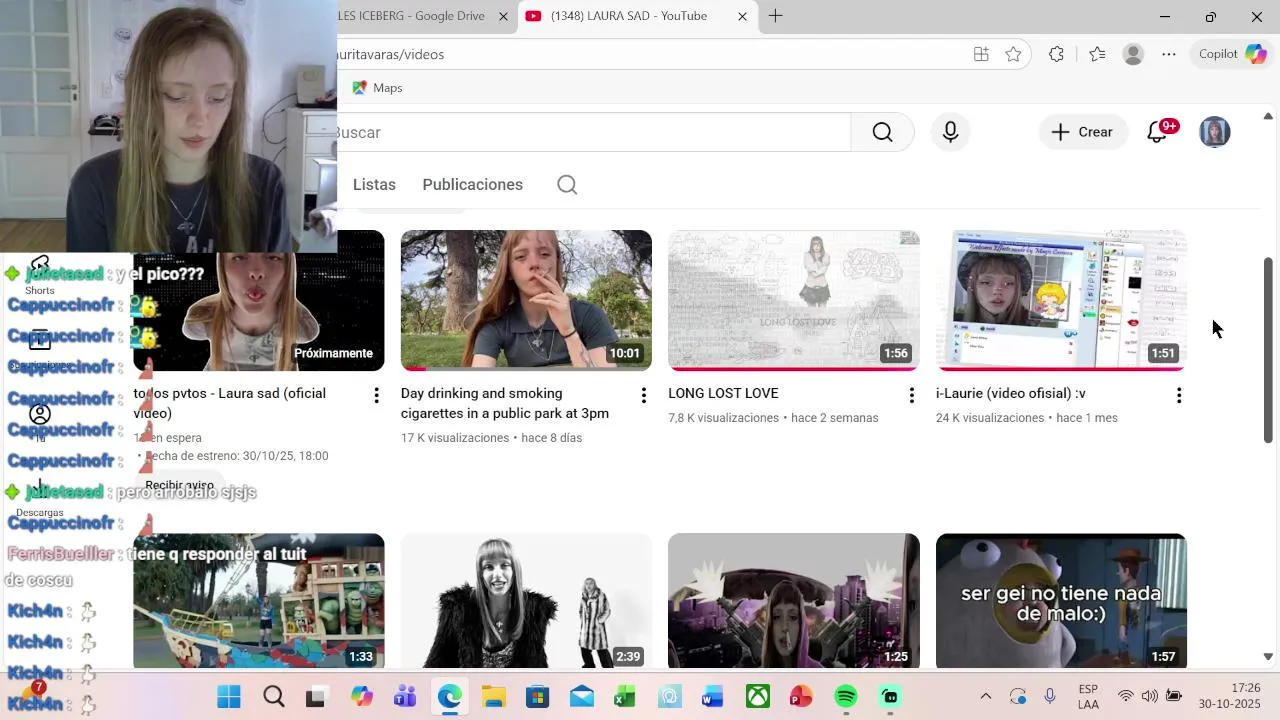This screenshot has width=1280, height=720.
Task: Click the YouTube search magnifier button
Action: 882,132
